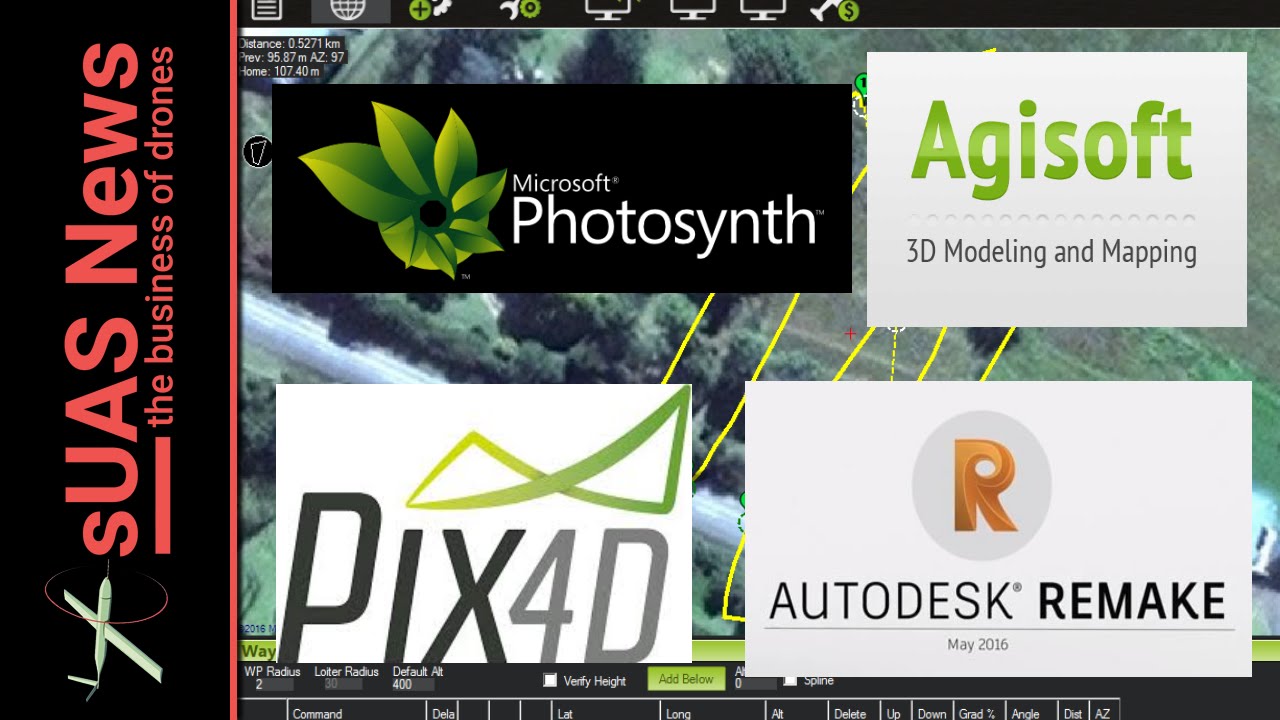Screen dimensions: 1280x720
Task: Focus the Loiter Radius input field
Action: [x=344, y=685]
